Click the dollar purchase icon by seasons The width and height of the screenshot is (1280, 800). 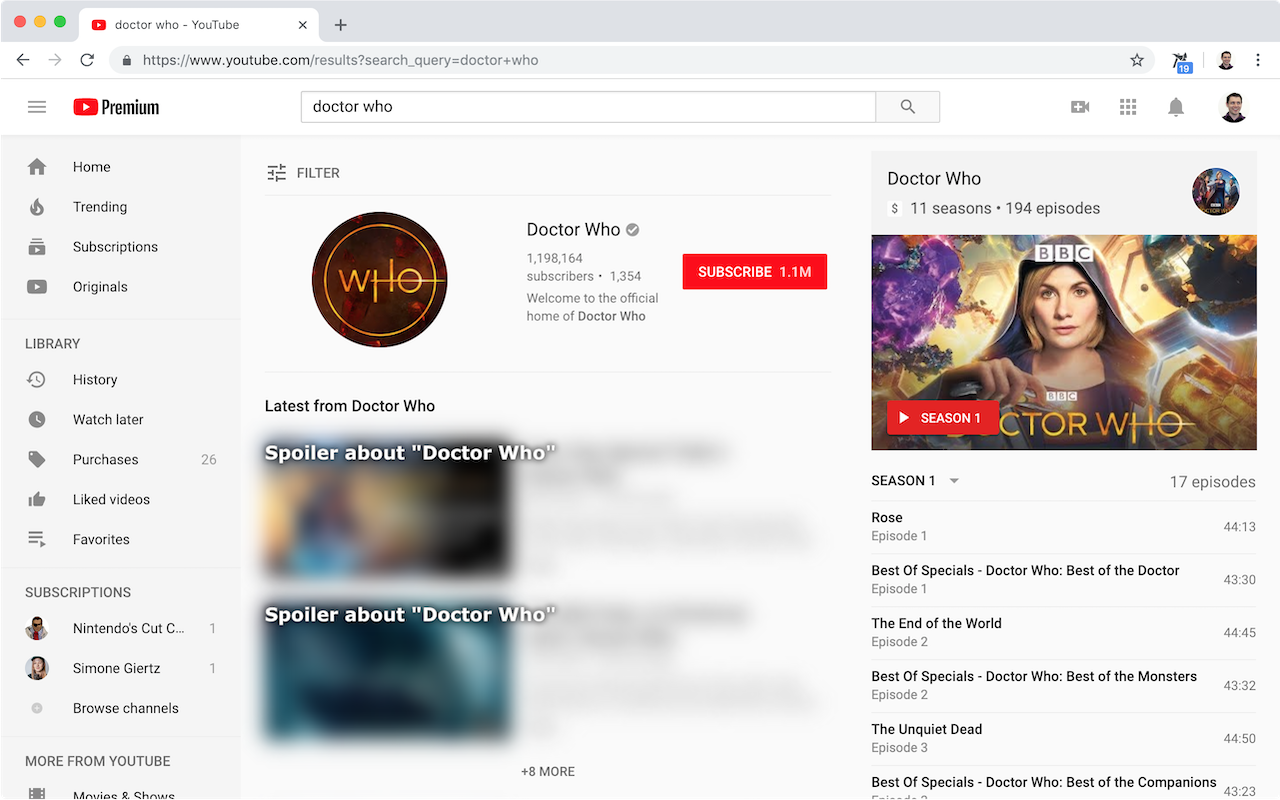pos(895,208)
